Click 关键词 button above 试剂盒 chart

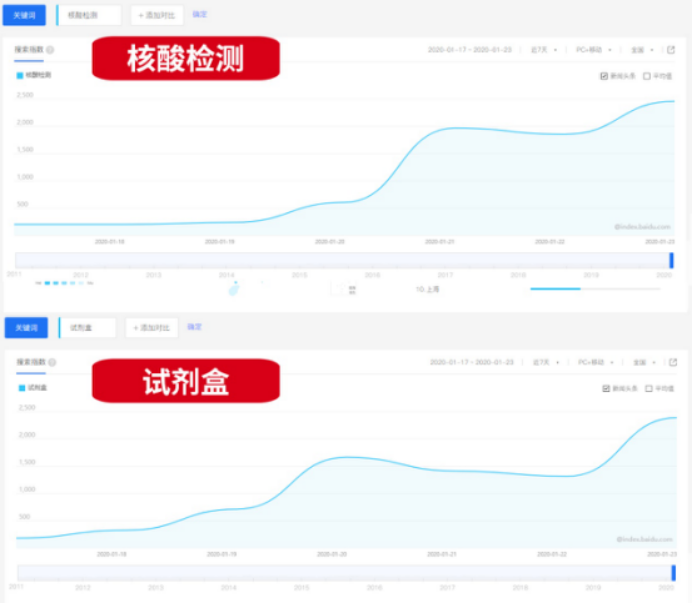click(26, 328)
